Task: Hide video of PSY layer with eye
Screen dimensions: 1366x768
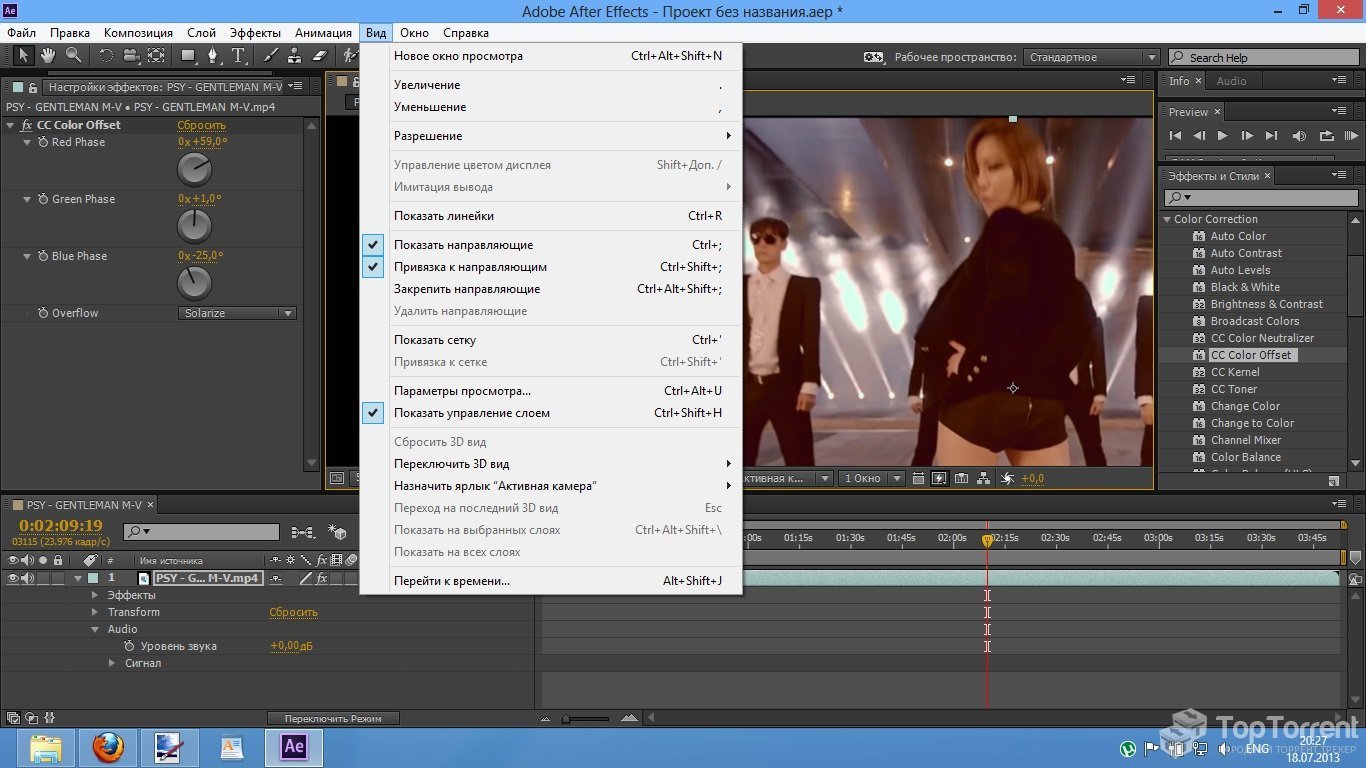Action: click(x=13, y=578)
